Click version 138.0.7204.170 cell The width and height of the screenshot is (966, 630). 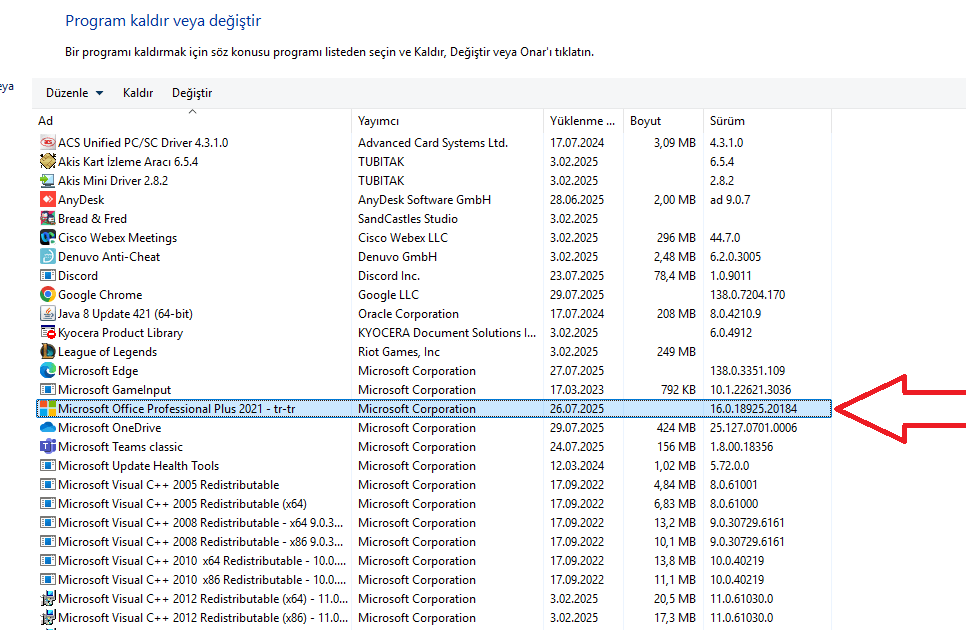[747, 295]
